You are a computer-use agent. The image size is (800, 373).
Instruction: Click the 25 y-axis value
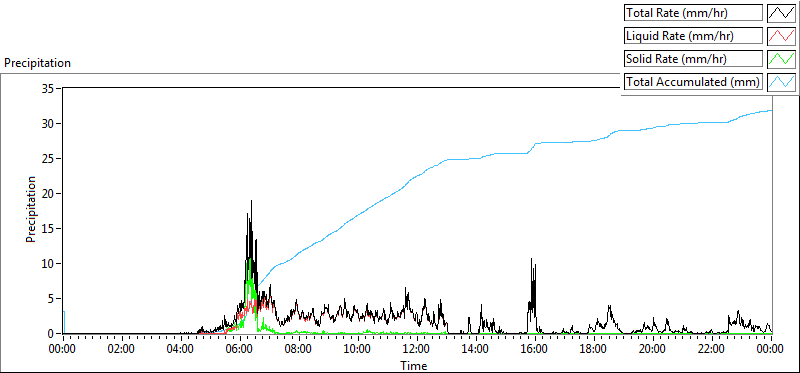click(x=49, y=158)
